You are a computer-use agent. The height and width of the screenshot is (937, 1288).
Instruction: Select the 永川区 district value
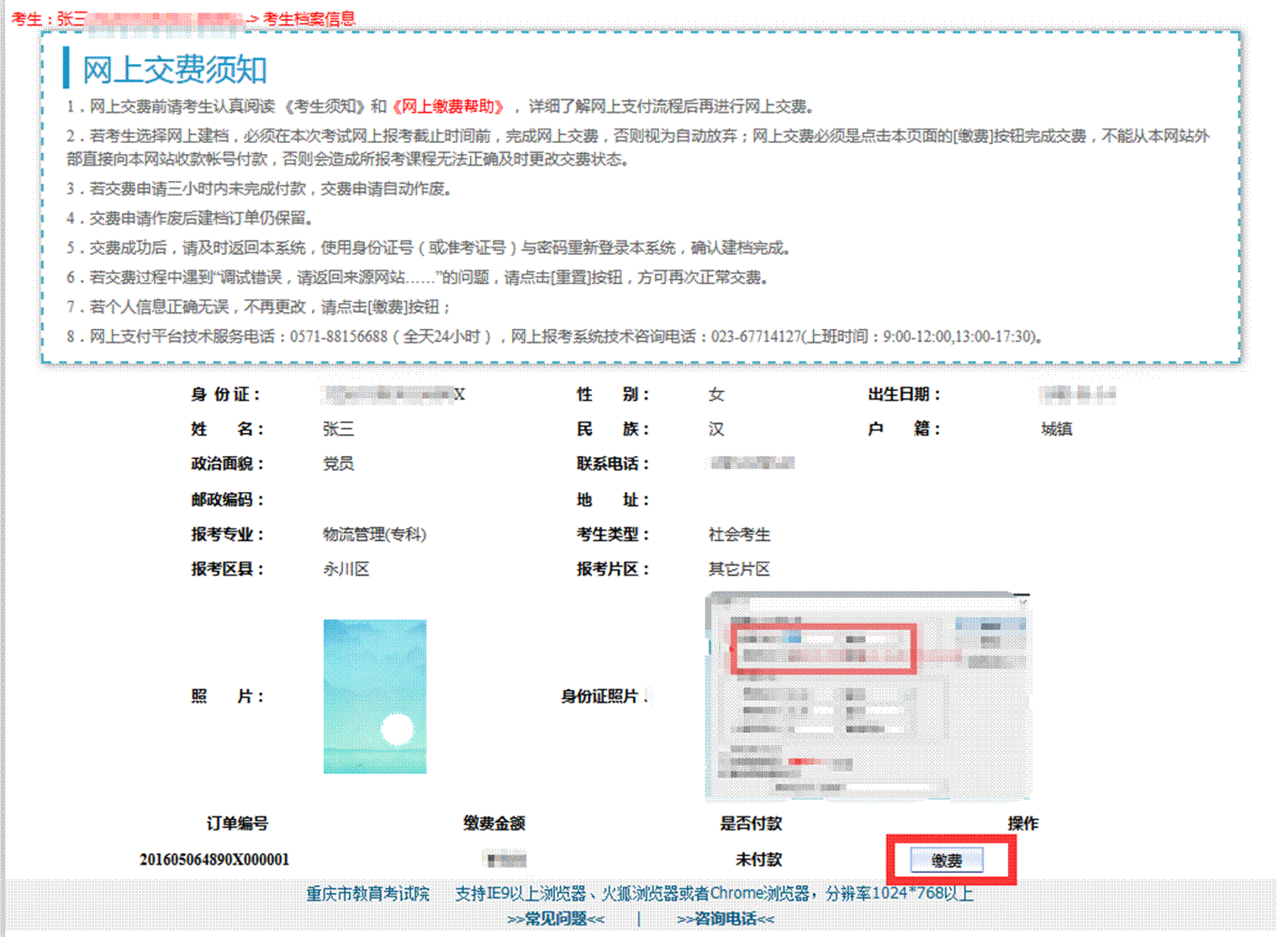point(346,569)
